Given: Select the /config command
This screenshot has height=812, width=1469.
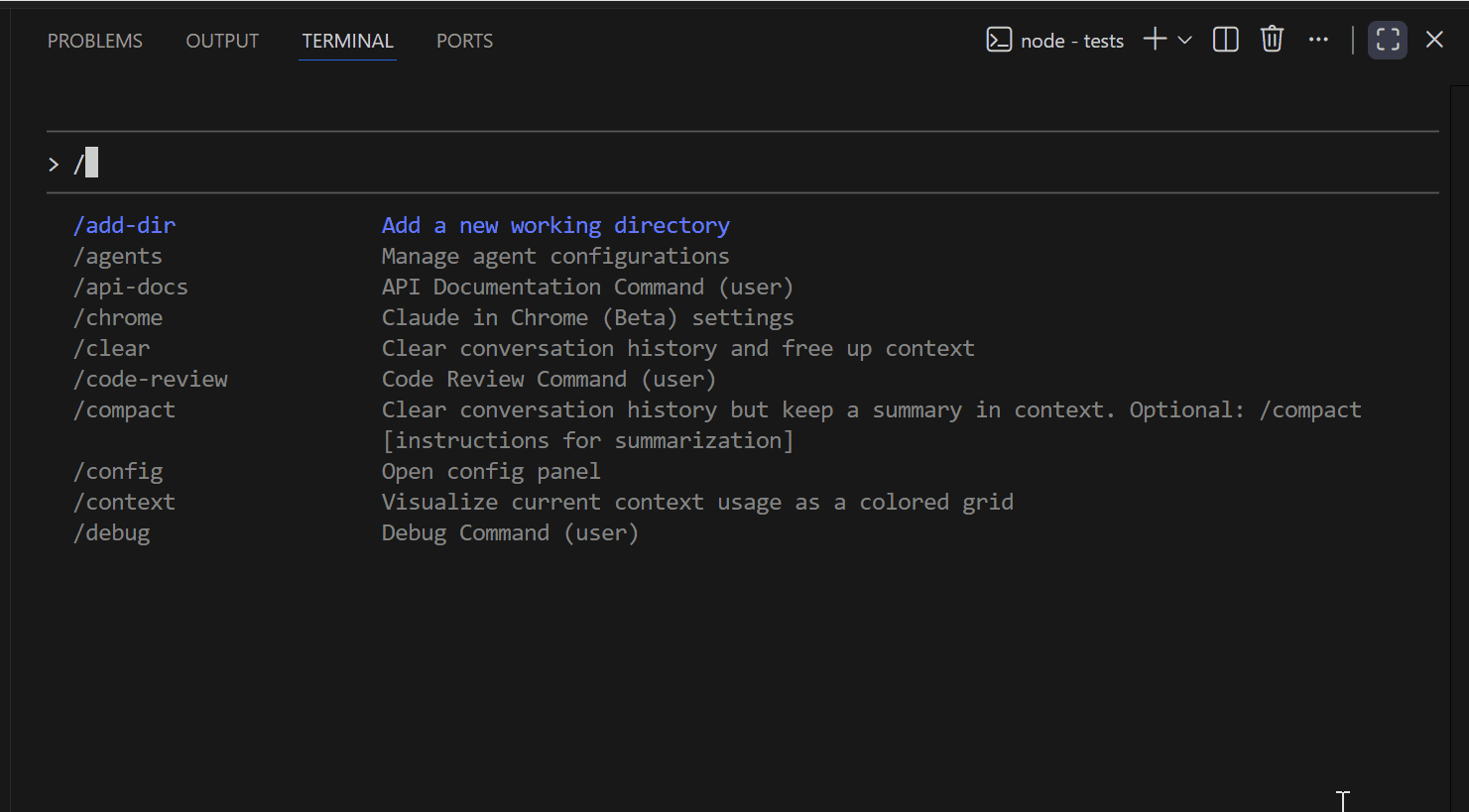Looking at the screenshot, I should click(118, 471).
